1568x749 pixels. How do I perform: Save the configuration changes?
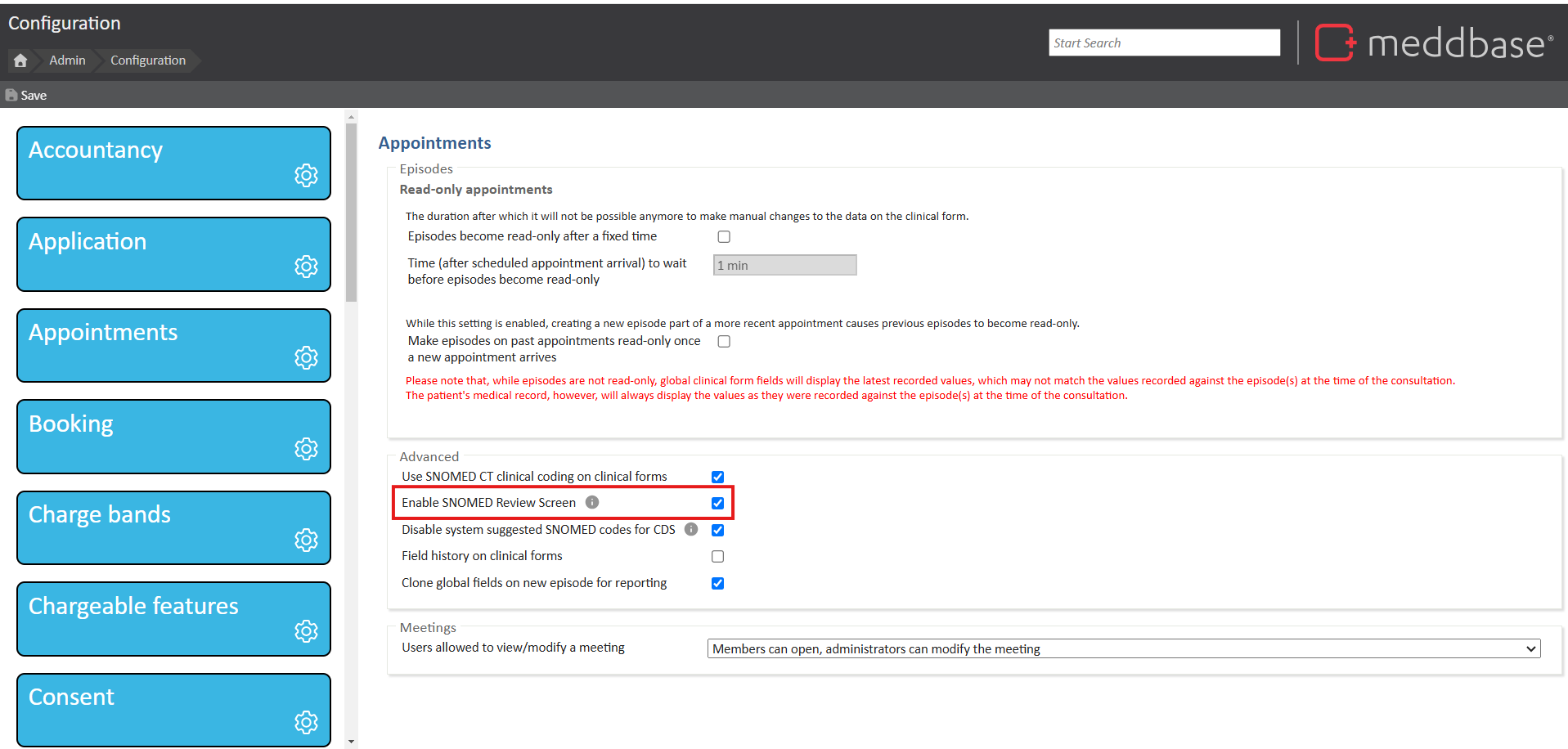[26, 96]
